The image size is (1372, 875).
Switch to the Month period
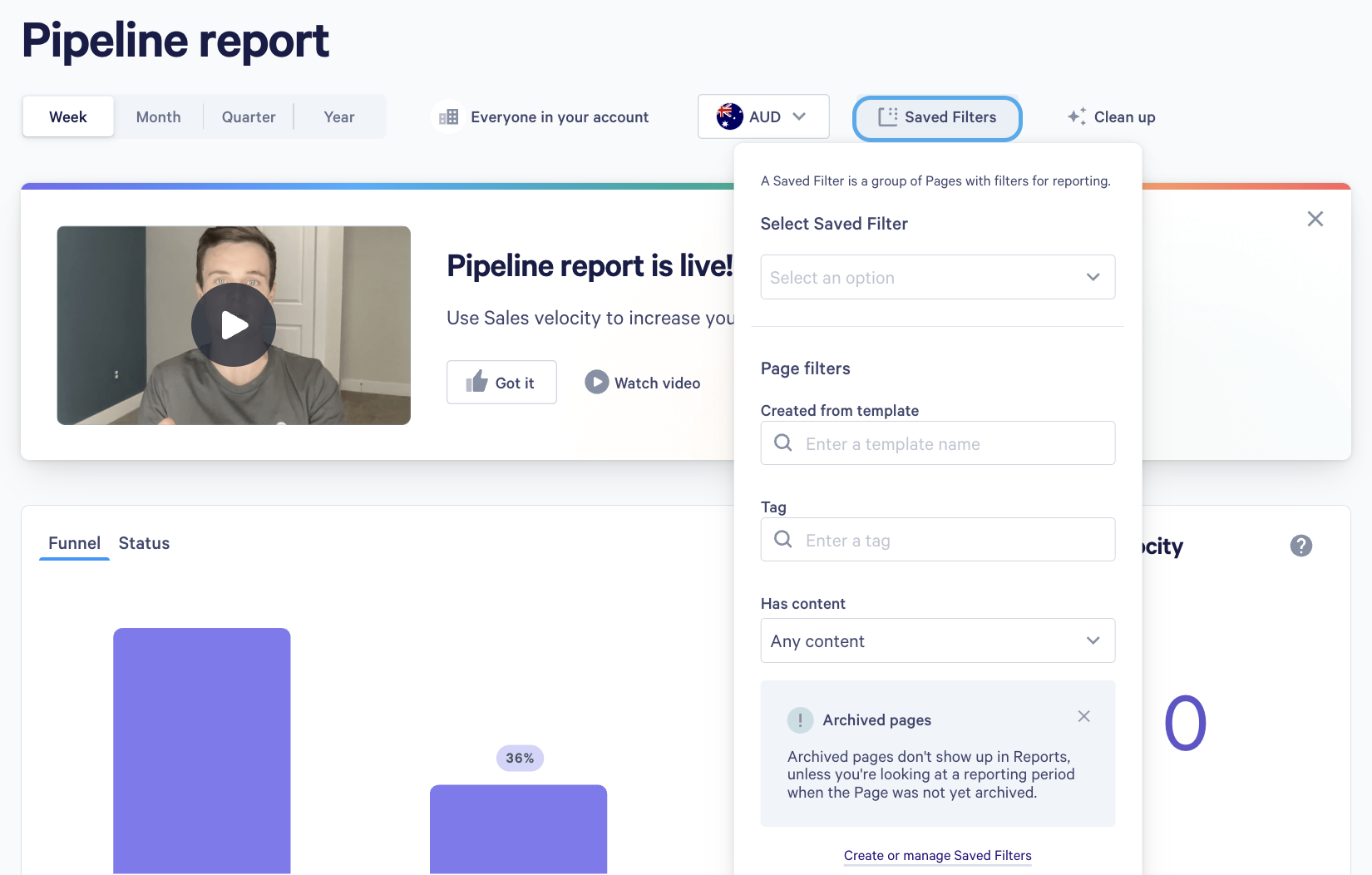pyautogui.click(x=159, y=116)
